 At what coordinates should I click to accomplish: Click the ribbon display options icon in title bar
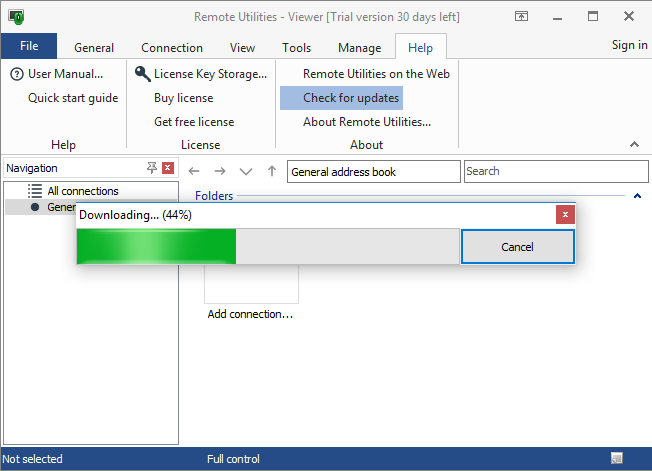tap(521, 17)
